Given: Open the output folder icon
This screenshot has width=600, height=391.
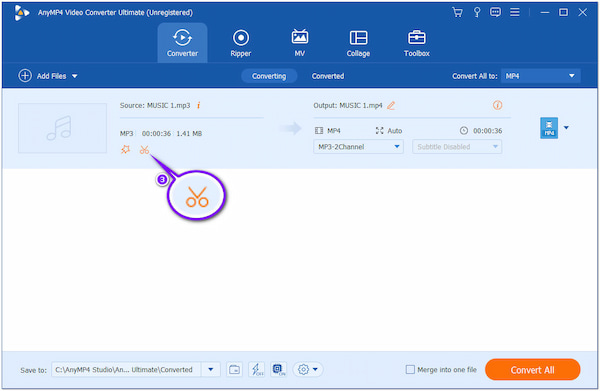Looking at the screenshot, I should (x=234, y=370).
